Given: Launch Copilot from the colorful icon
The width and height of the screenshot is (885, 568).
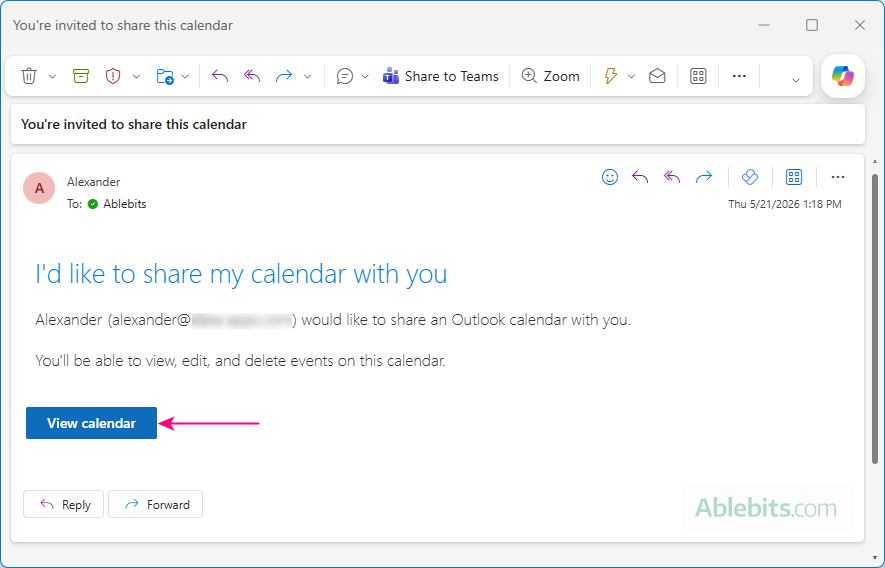Looking at the screenshot, I should (x=843, y=76).
